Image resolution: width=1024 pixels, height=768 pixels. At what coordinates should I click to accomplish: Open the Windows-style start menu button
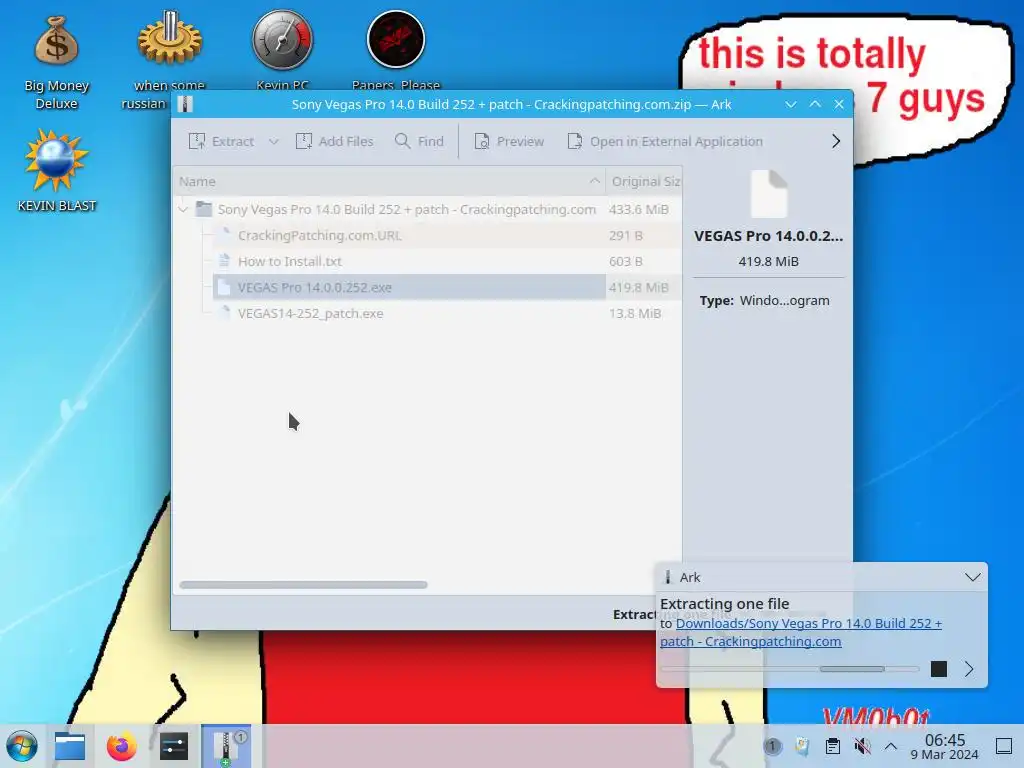coord(22,746)
